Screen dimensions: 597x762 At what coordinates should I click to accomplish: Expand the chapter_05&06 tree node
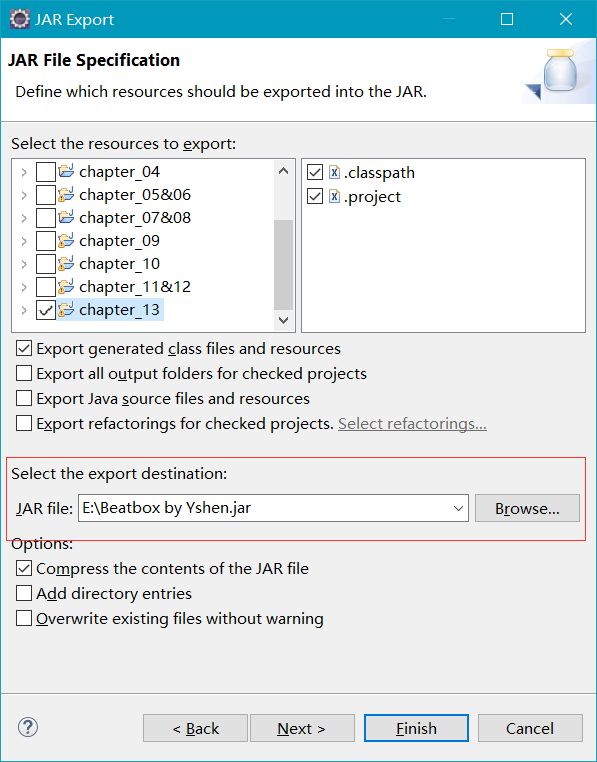24,194
